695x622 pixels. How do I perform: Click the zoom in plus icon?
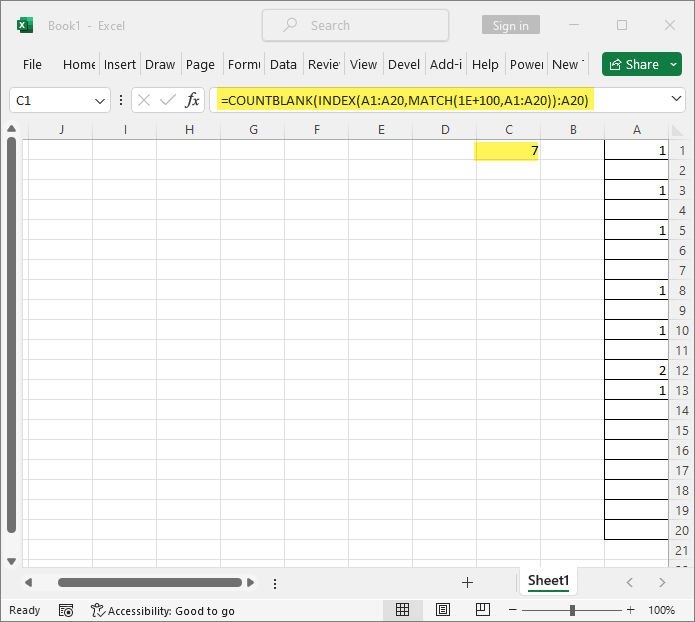pyautogui.click(x=630, y=610)
